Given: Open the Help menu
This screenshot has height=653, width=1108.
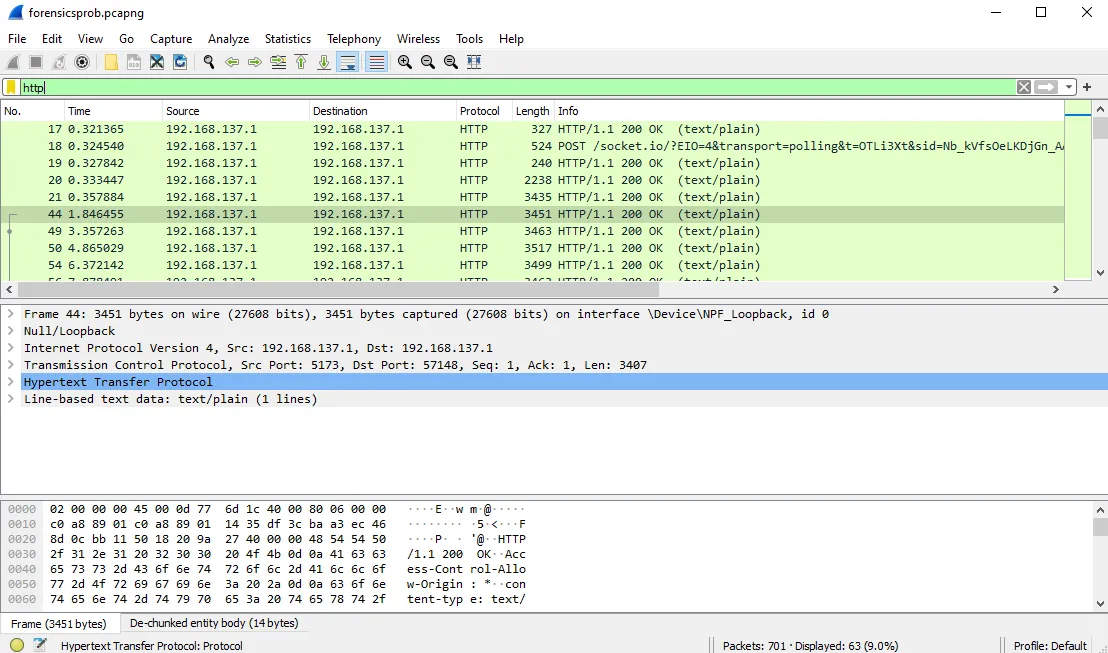Looking at the screenshot, I should click(x=511, y=39).
